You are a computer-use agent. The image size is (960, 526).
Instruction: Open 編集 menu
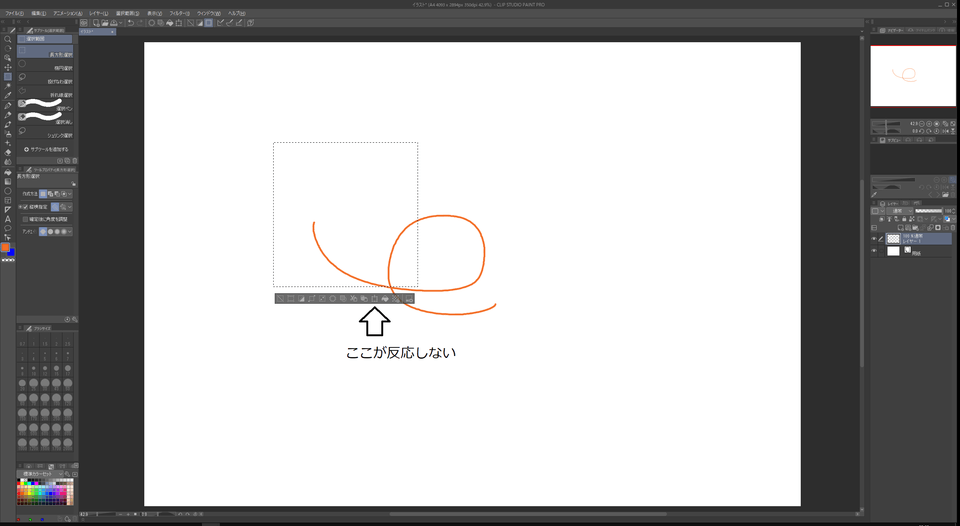(39, 13)
